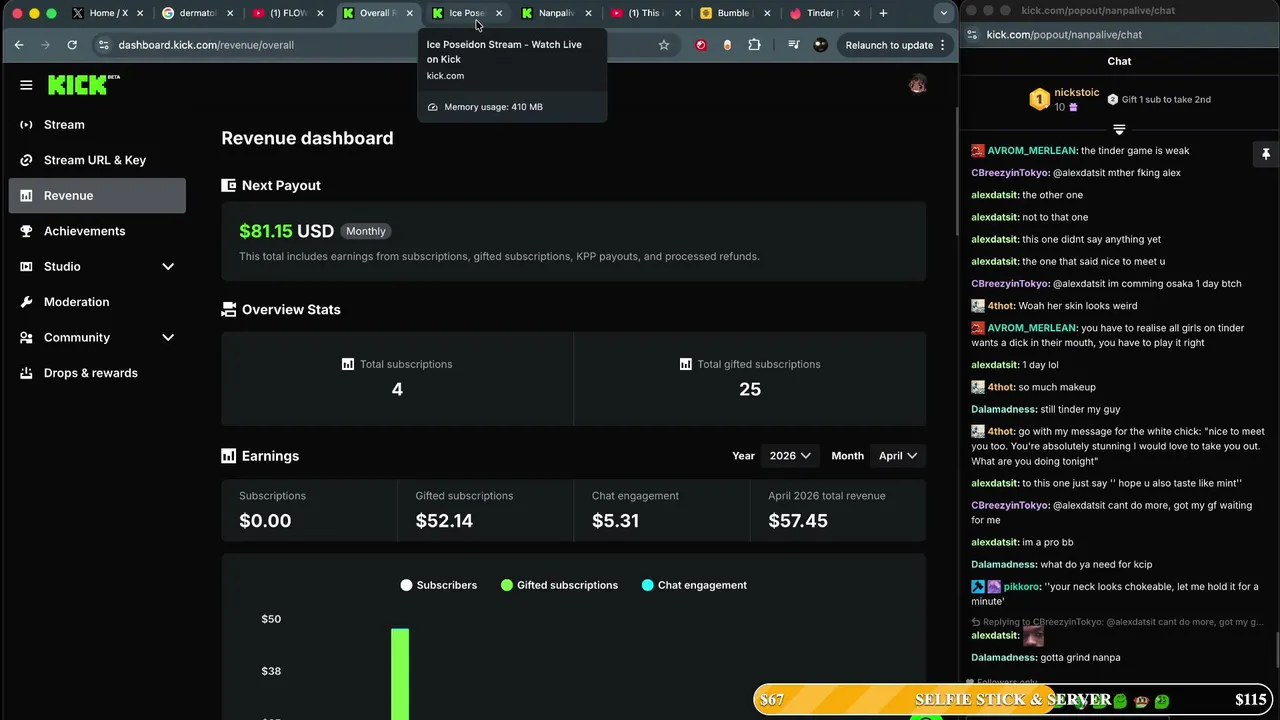Open a new browser tab with plus
Viewport: 1280px width, 720px height.
pos(883,13)
